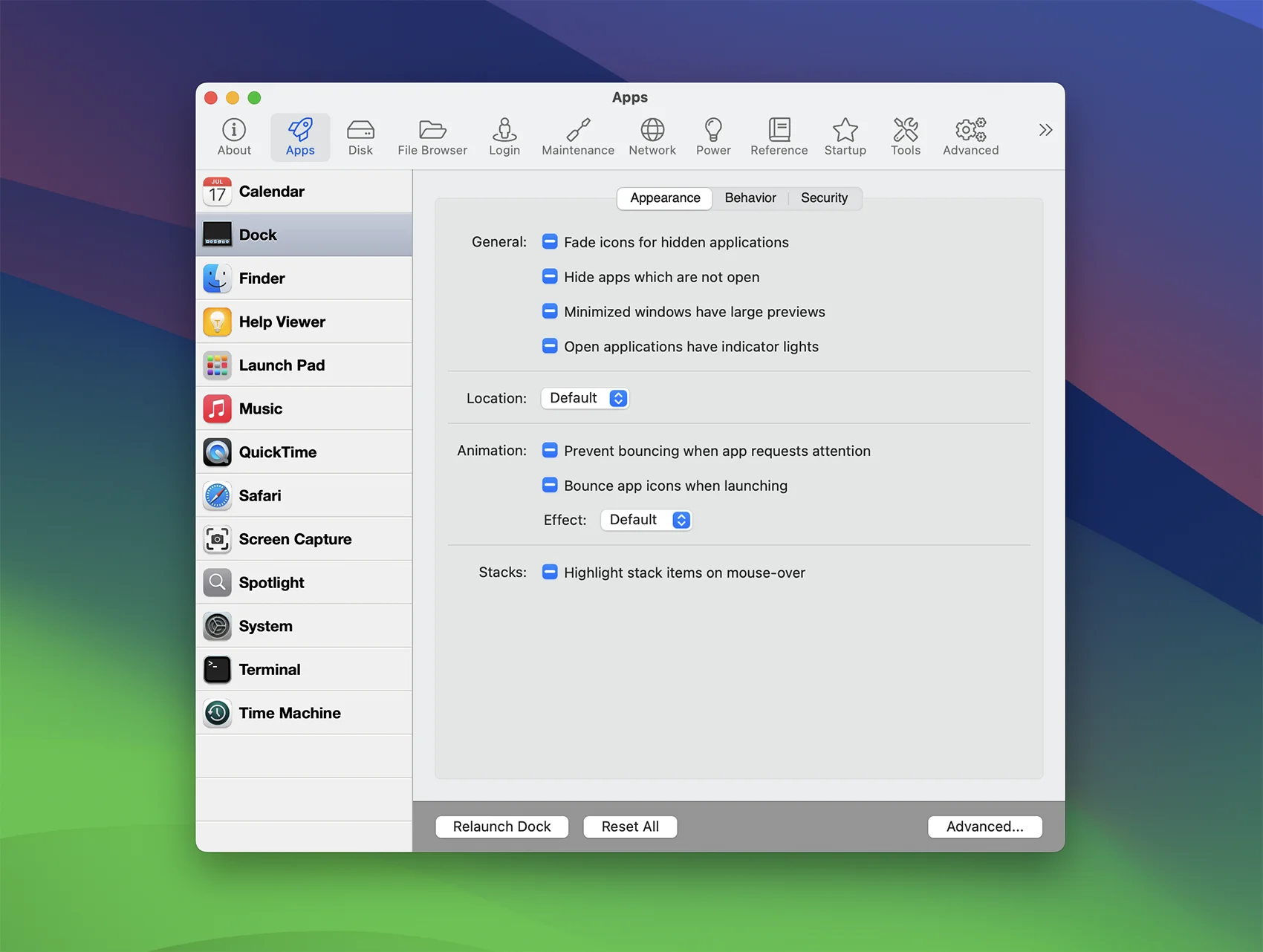The width and height of the screenshot is (1263, 952).
Task: Click the Relaunch Dock button
Action: pos(502,827)
